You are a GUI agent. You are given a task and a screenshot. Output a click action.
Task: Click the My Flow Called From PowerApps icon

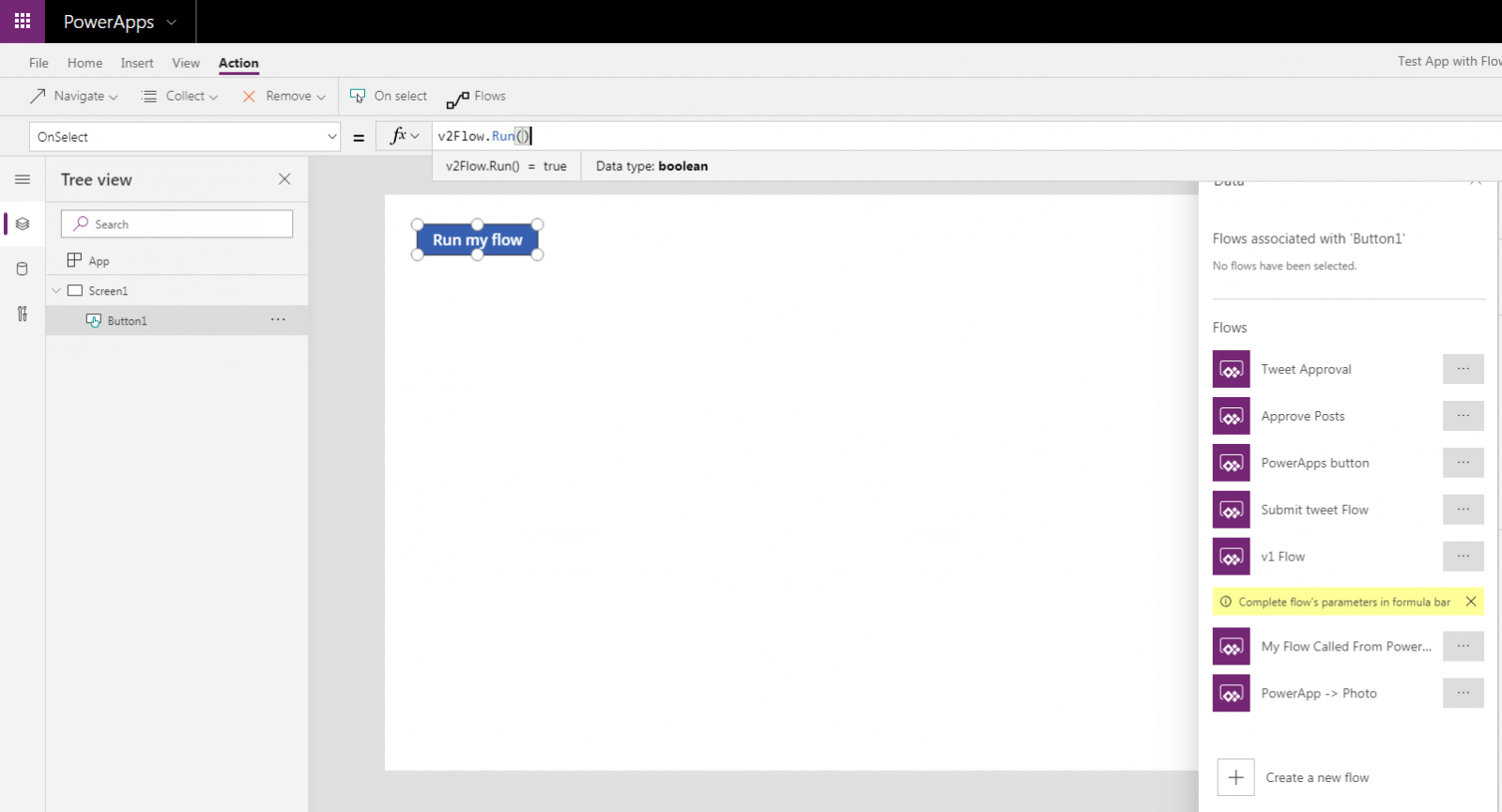(1231, 646)
